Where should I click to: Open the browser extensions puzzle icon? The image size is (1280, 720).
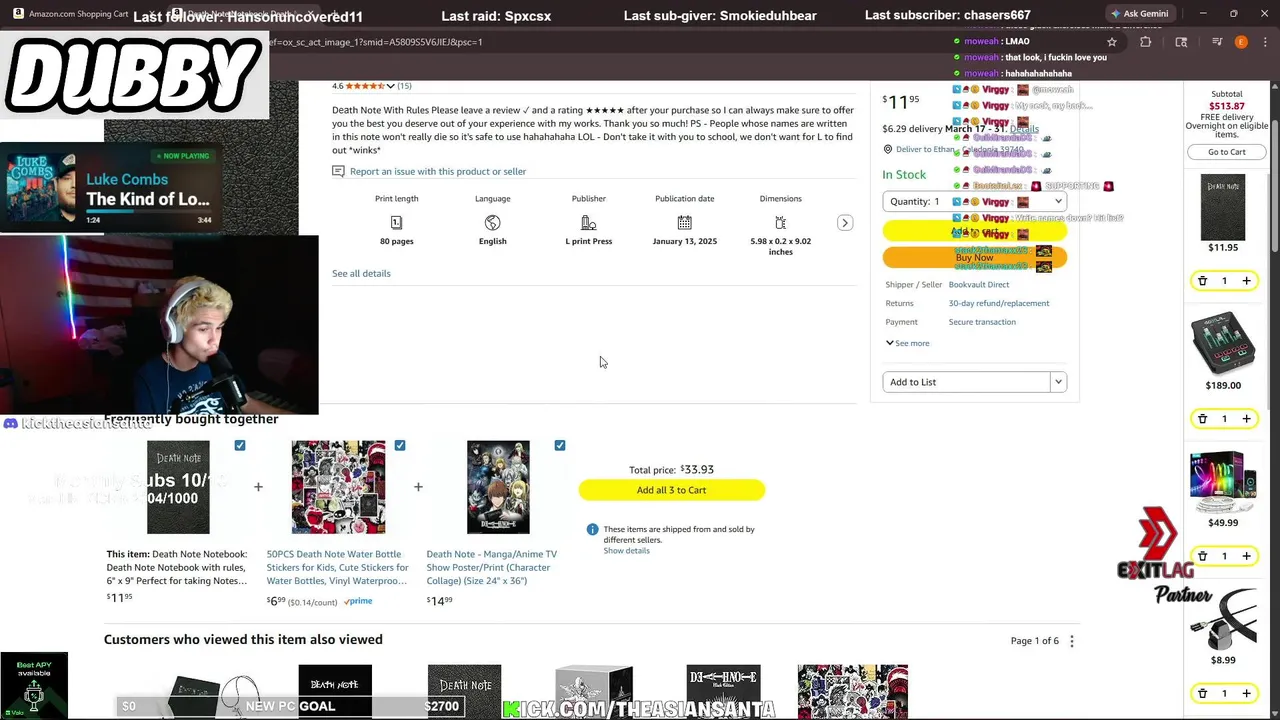[x=1146, y=42]
